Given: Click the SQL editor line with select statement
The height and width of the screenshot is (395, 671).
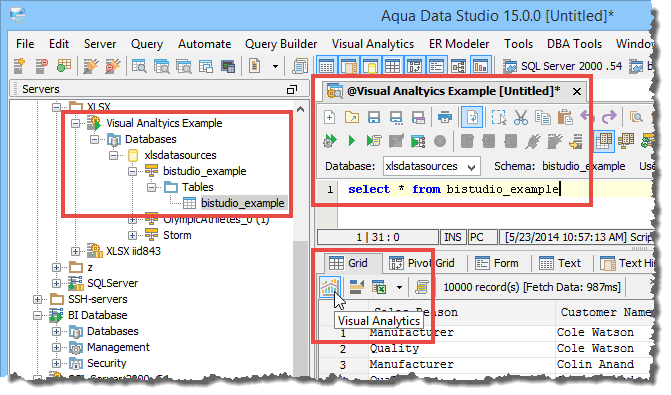Looking at the screenshot, I should click(454, 189).
